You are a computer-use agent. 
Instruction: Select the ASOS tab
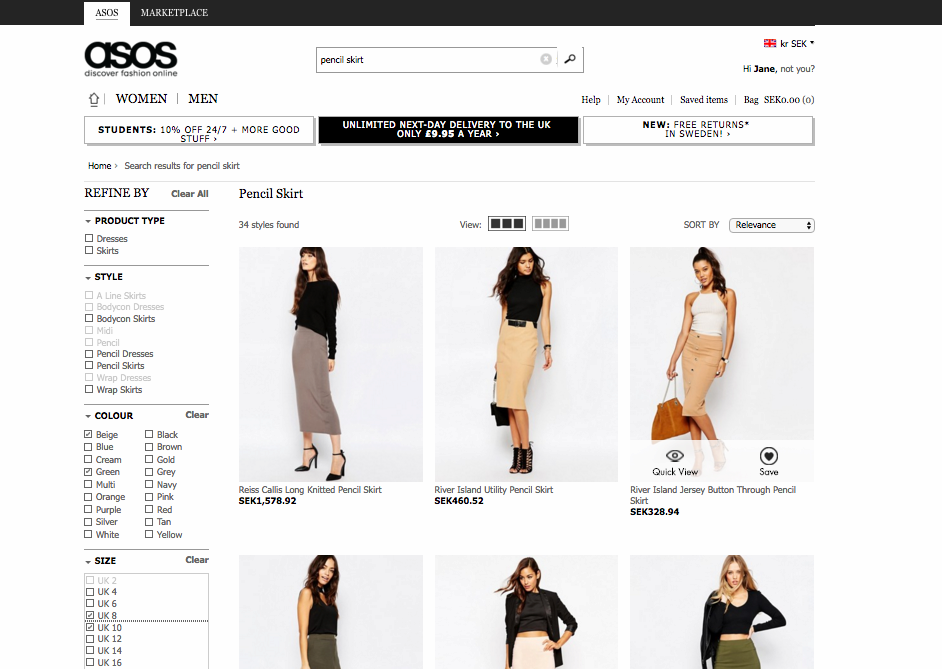[107, 13]
